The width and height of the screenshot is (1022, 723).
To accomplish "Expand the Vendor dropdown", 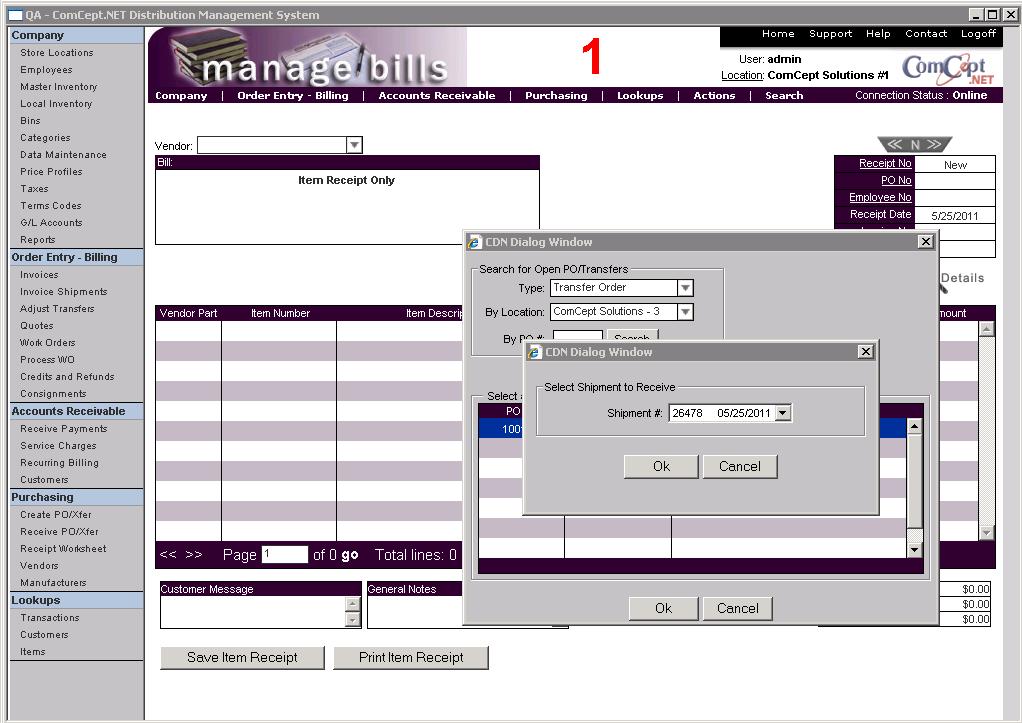I will 353,146.
